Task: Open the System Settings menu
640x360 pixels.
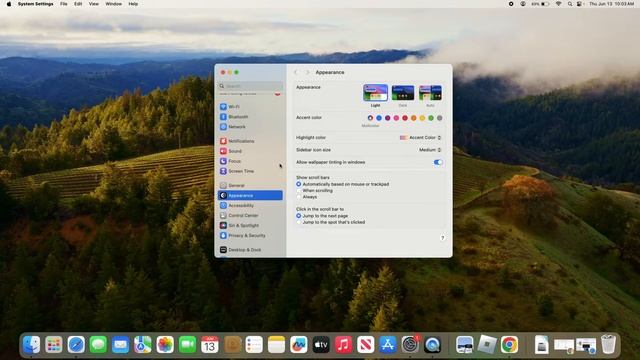Action: 36,4
